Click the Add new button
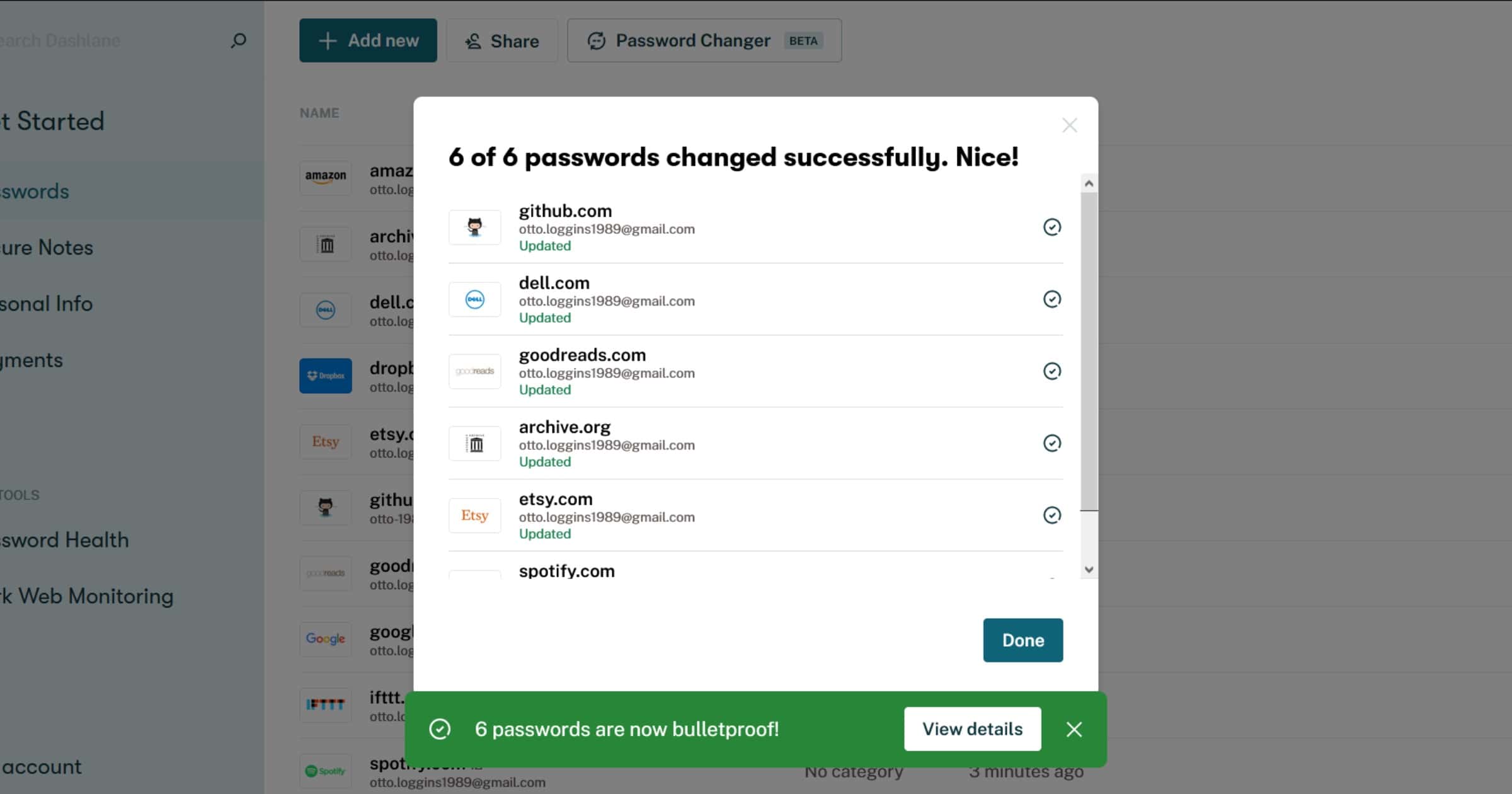 click(x=368, y=41)
